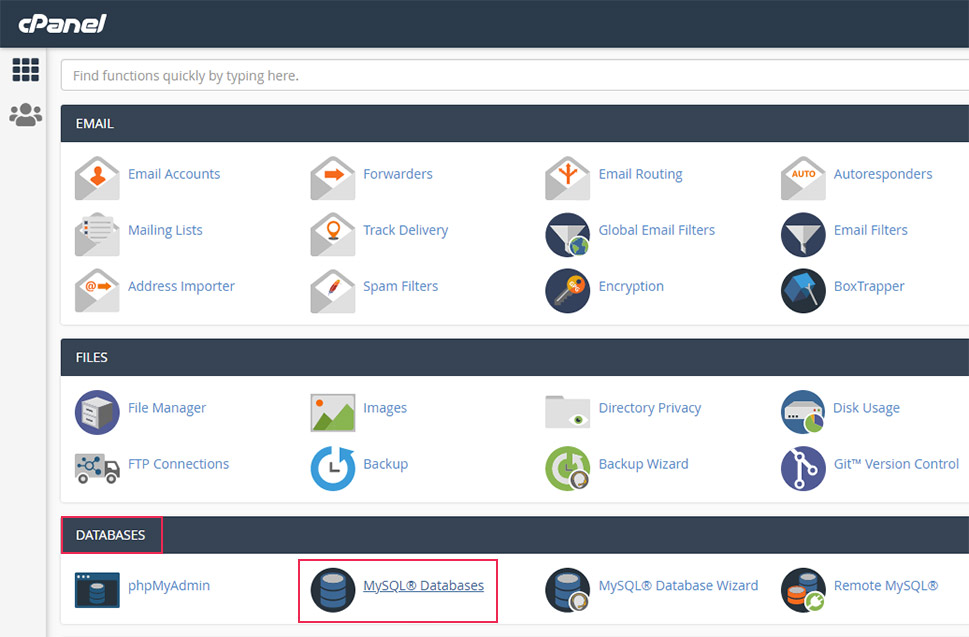Open the Images link
Viewport: 969px width, 637px height.
[385, 408]
